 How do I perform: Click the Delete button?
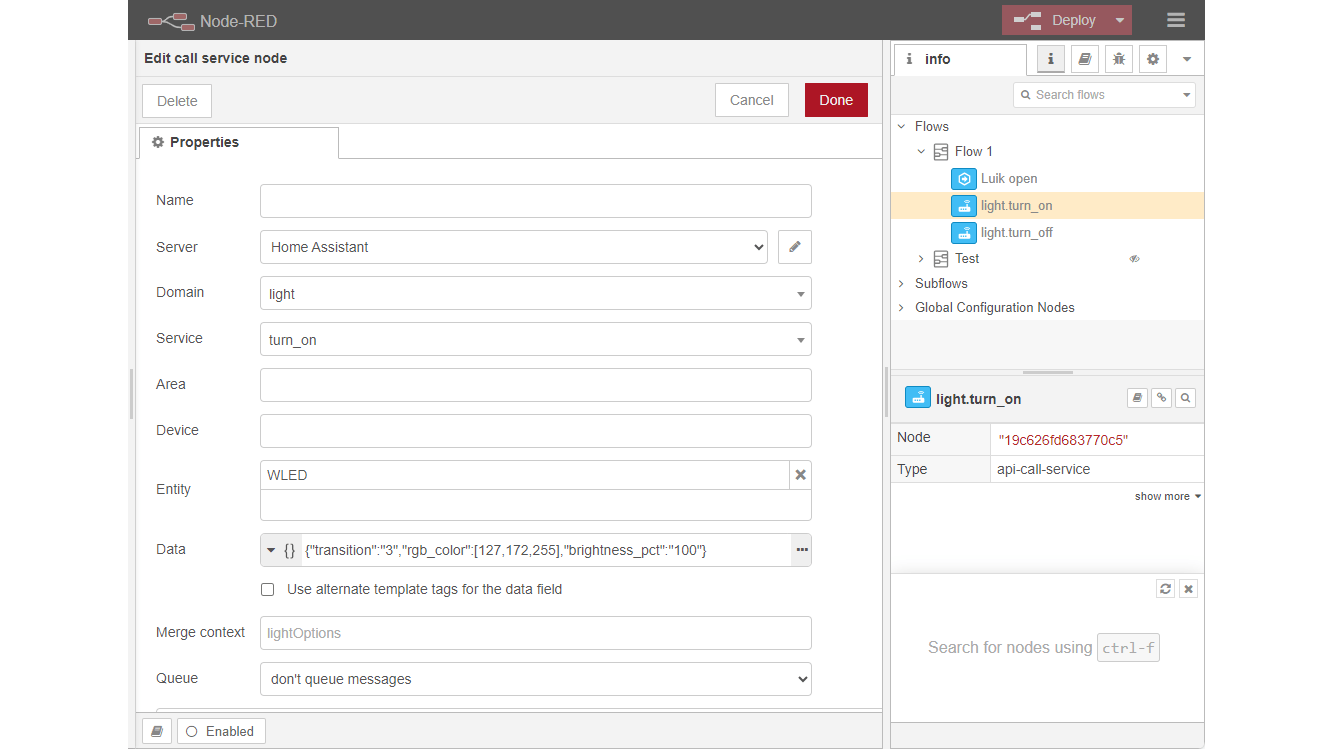coord(177,100)
